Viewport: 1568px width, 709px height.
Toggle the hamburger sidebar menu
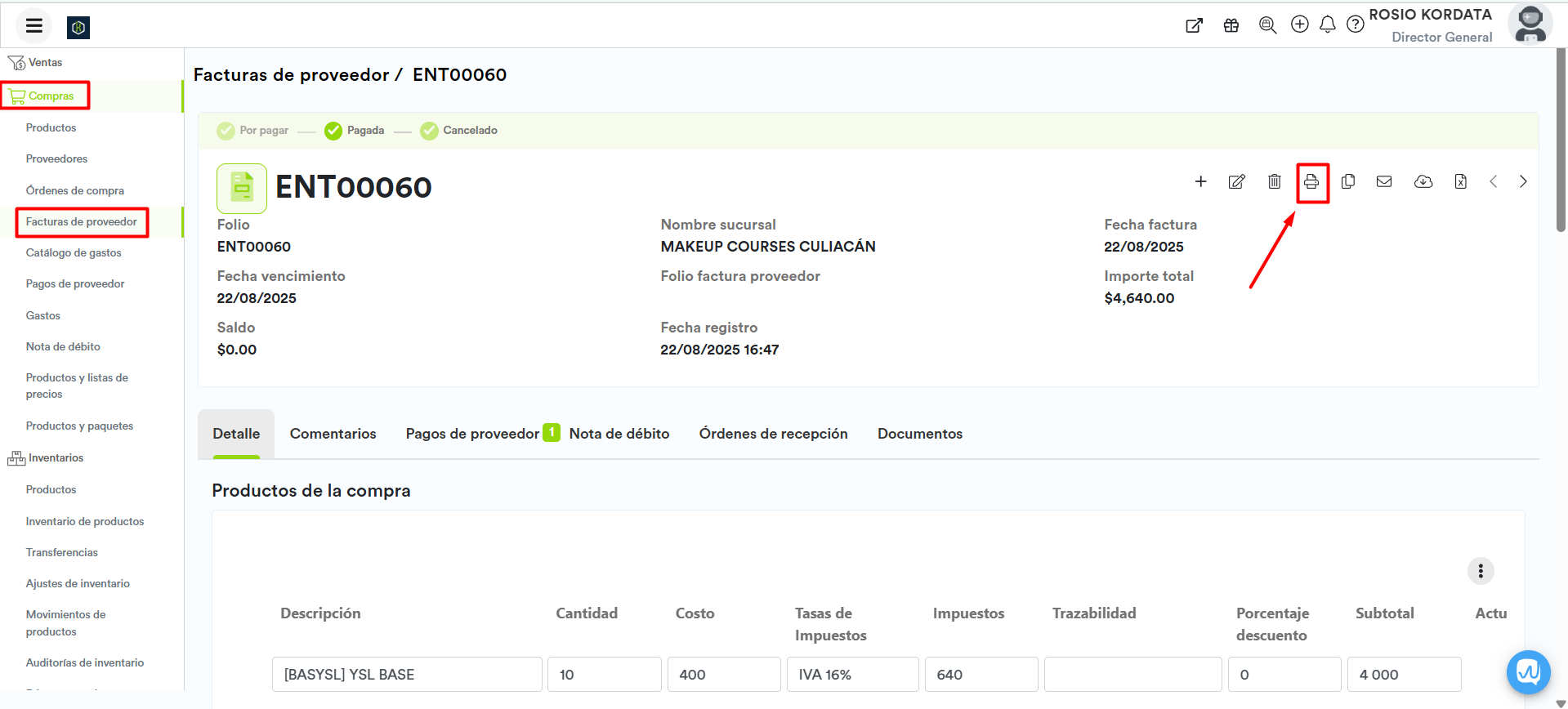point(34,26)
